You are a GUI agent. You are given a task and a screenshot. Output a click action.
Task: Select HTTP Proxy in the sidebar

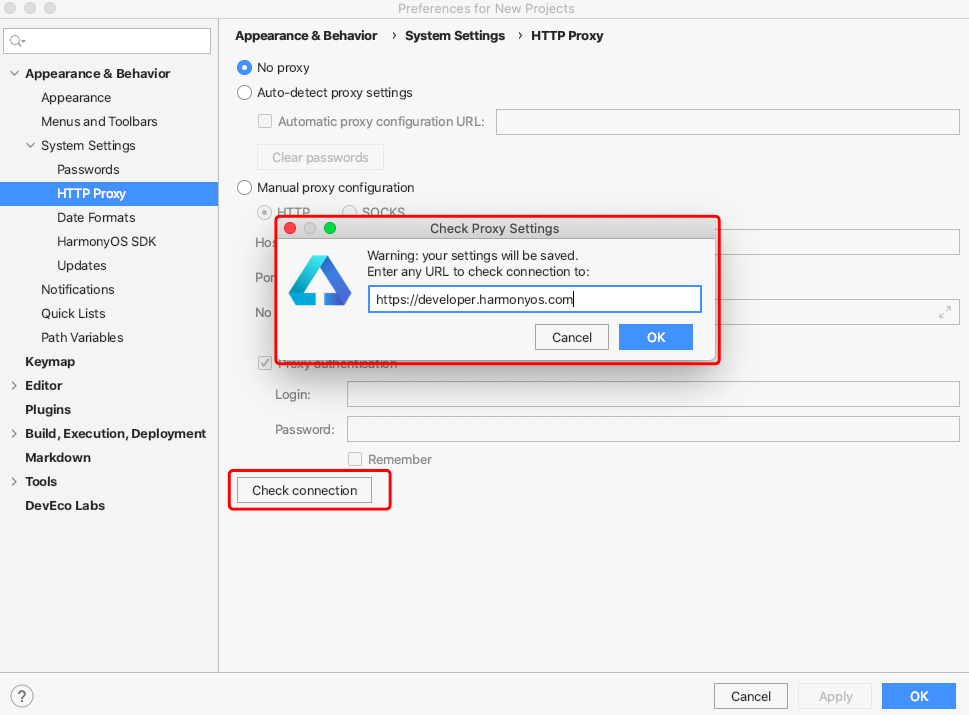click(x=109, y=193)
